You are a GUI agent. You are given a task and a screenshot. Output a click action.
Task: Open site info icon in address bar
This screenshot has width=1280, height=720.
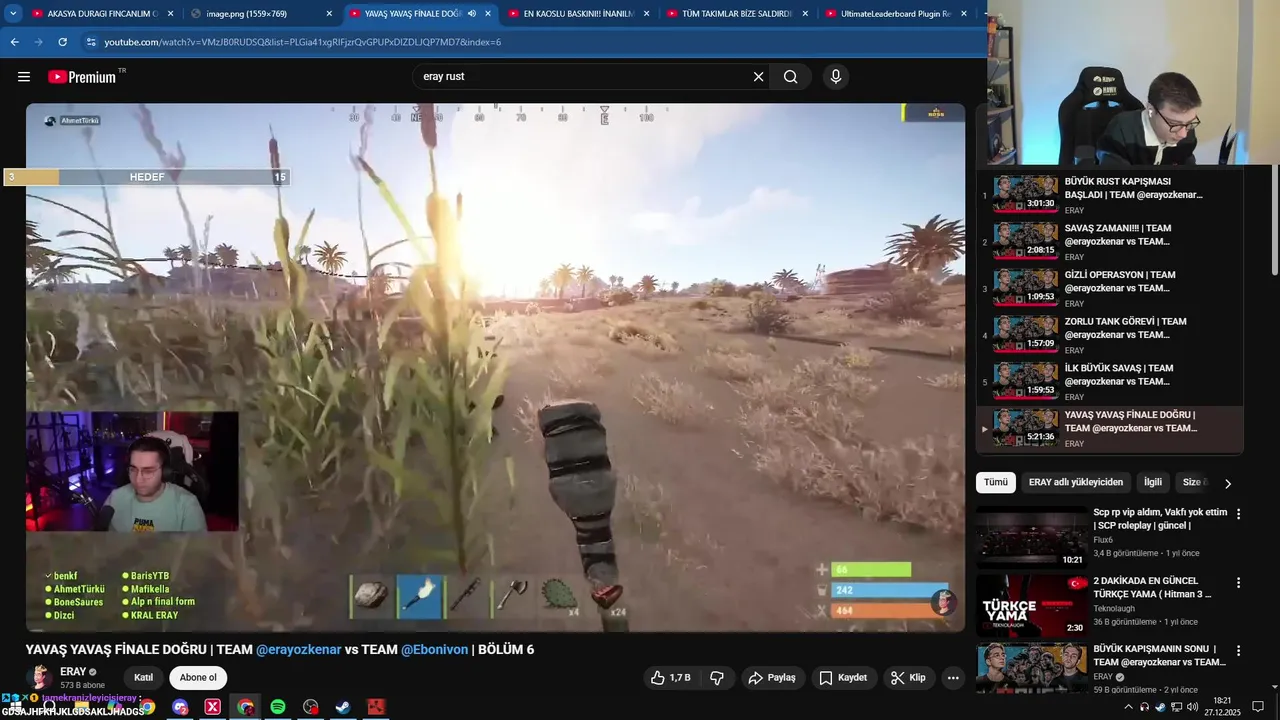(91, 42)
